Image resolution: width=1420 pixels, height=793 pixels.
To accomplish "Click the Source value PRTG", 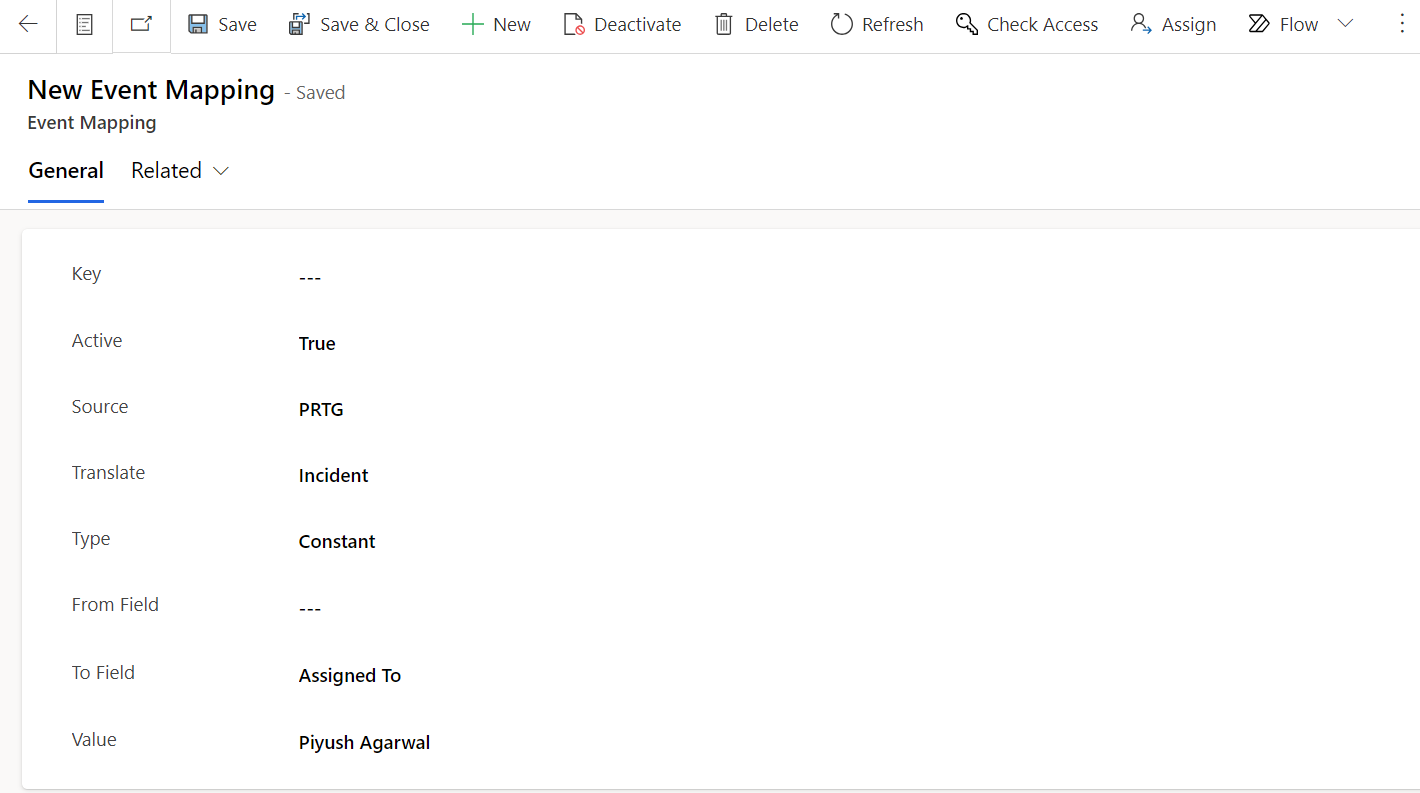I will point(321,409).
